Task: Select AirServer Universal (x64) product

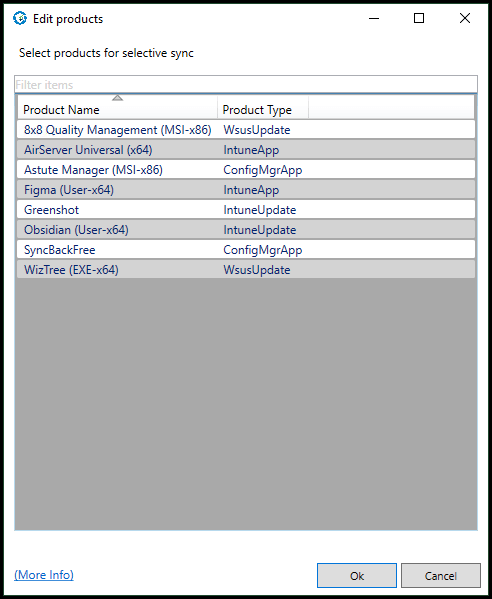Action: (246, 150)
